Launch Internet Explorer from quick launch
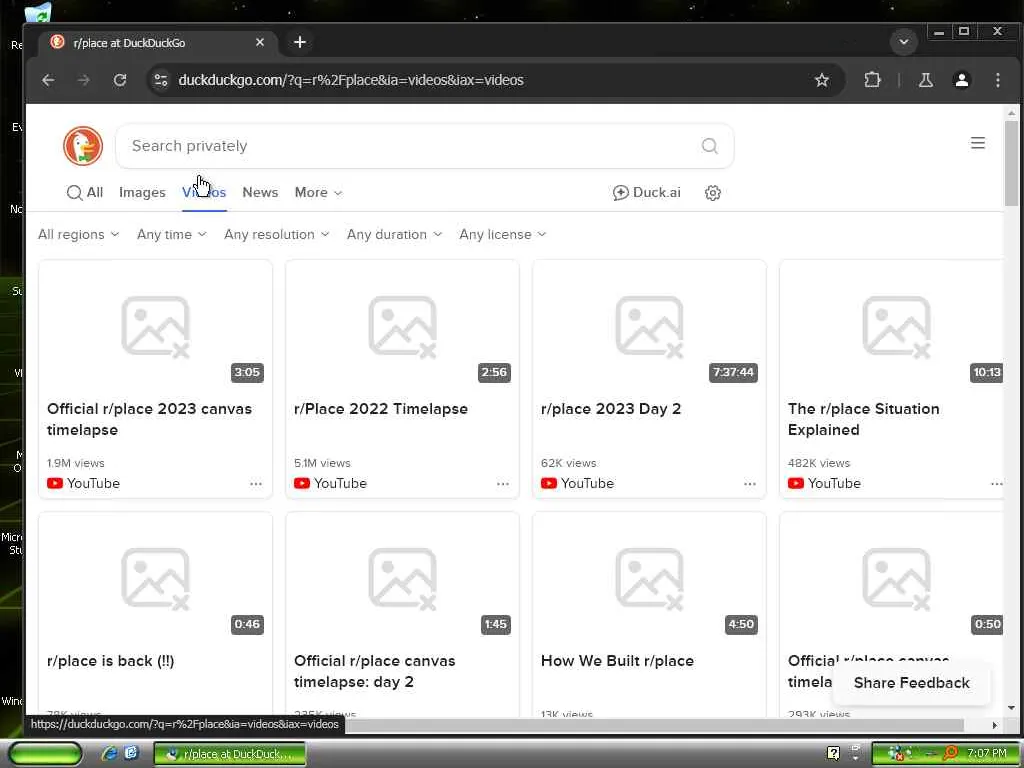 click(109, 753)
